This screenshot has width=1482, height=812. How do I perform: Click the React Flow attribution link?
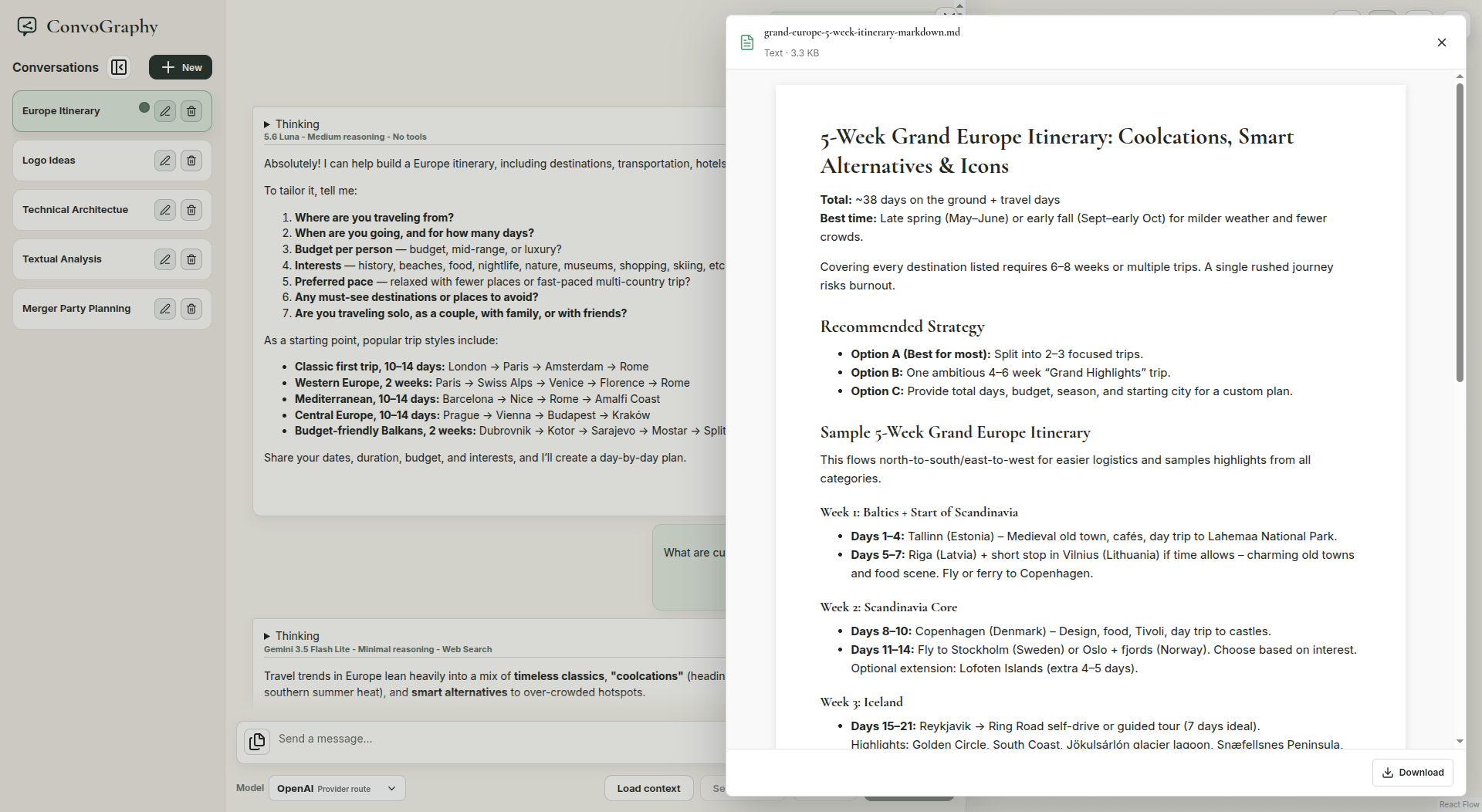[1459, 804]
